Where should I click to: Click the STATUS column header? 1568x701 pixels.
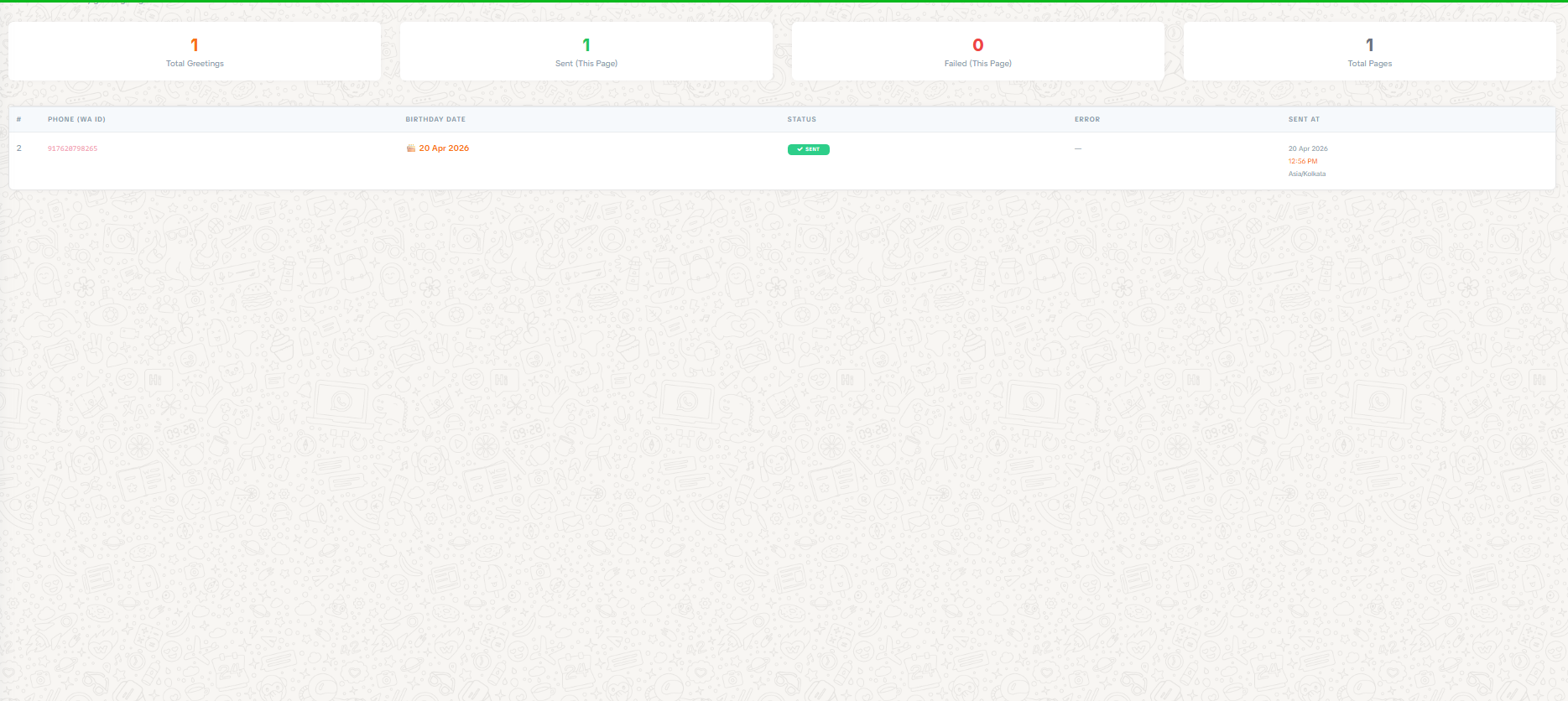(x=801, y=119)
